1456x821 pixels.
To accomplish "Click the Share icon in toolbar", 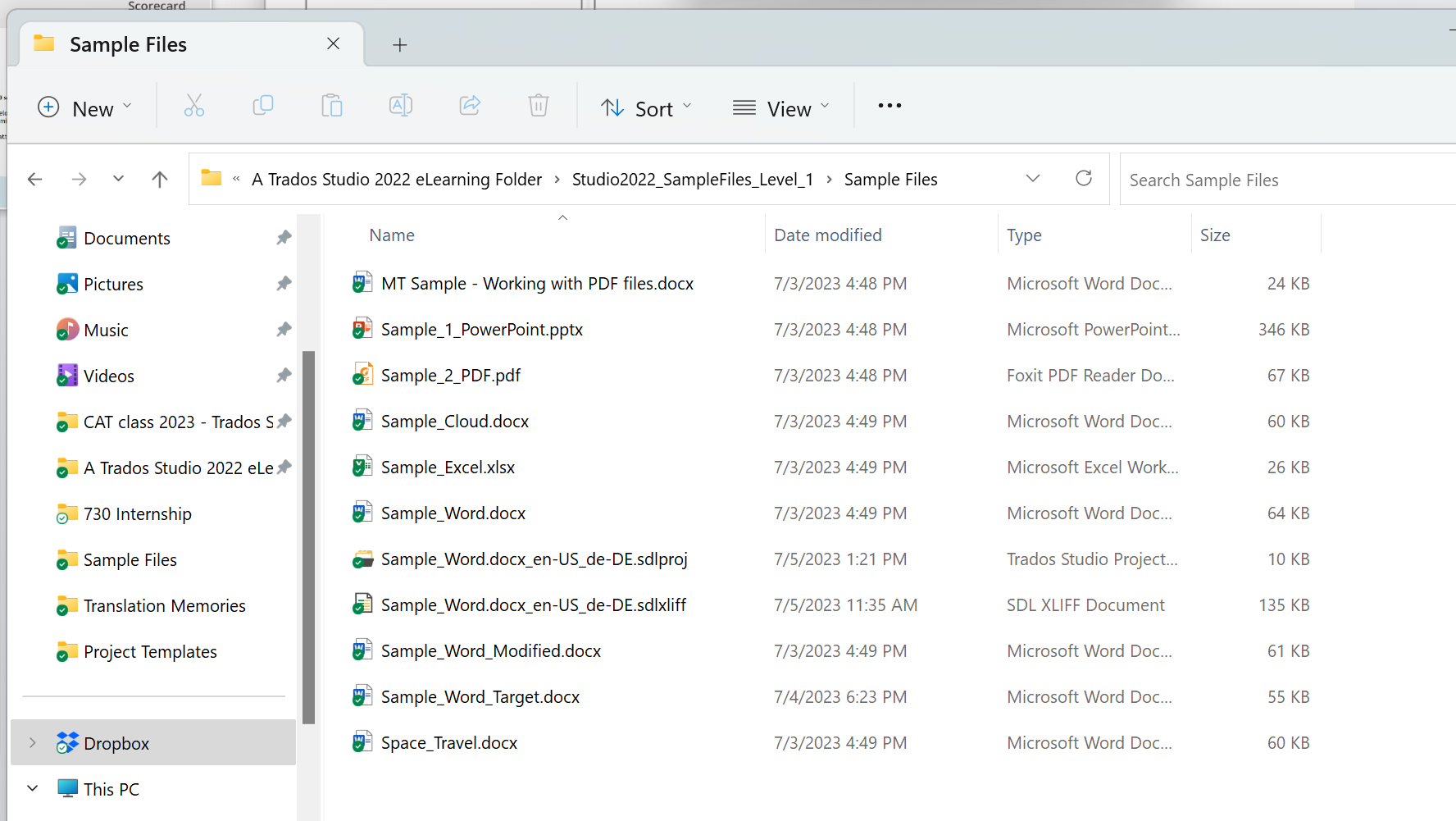I will point(470,106).
